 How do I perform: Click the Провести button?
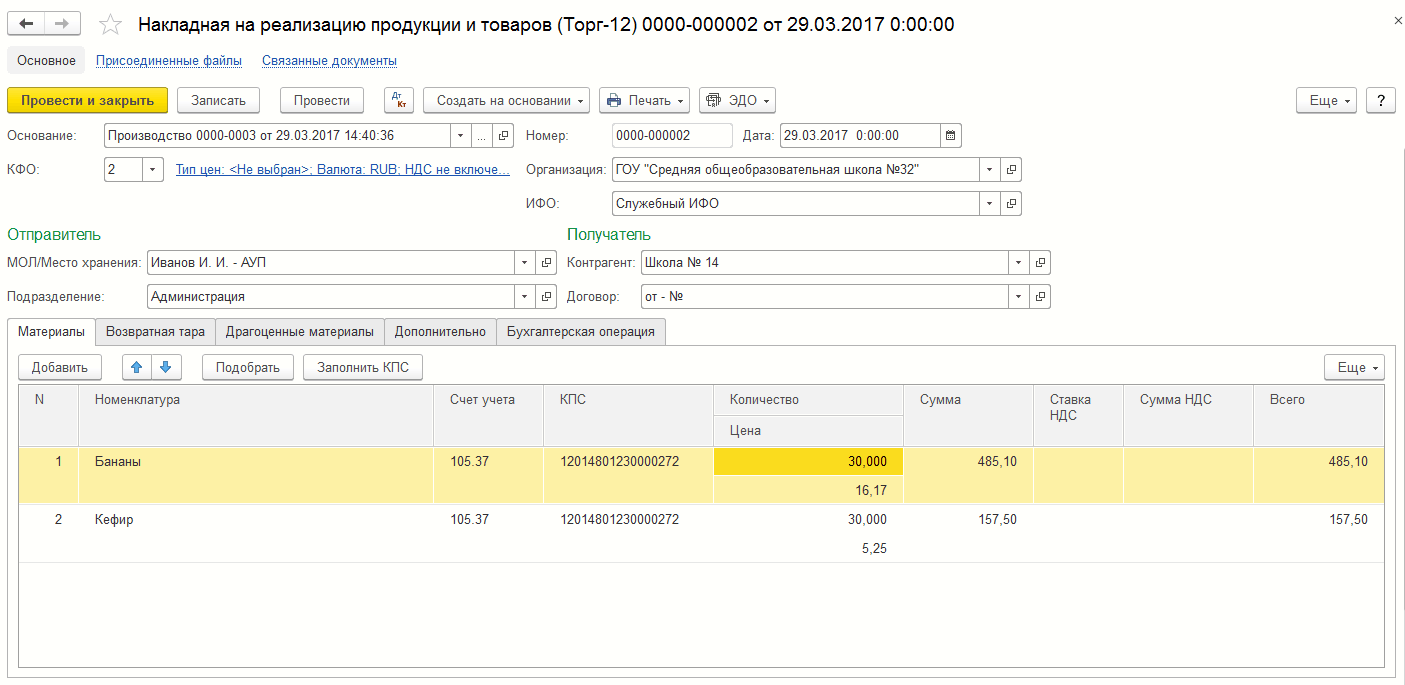coord(322,100)
